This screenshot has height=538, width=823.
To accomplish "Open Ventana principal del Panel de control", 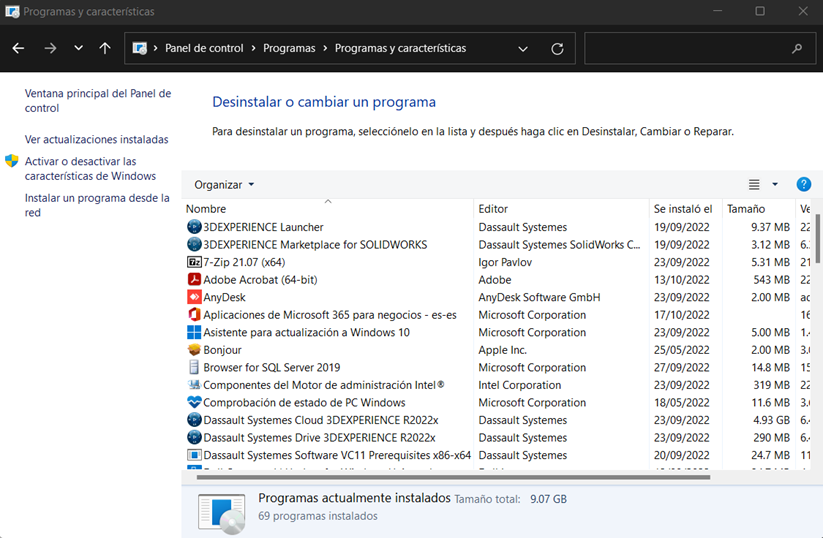I will [98, 100].
